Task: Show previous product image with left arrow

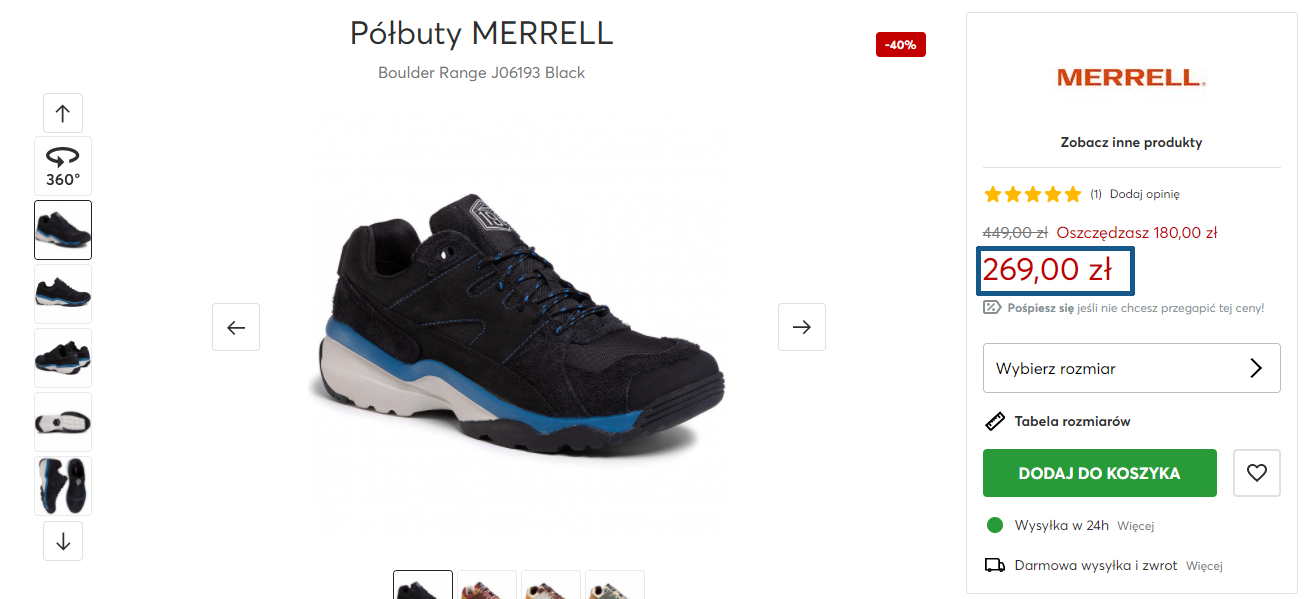Action: tap(236, 327)
